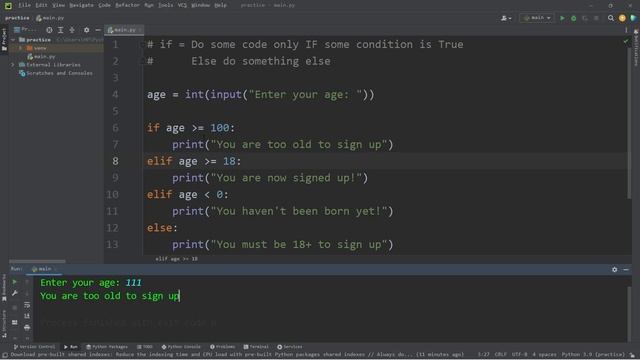The image size is (640, 360).
Task: Click the Project panel horizontal scrollbar
Action: click(x=37, y=261)
